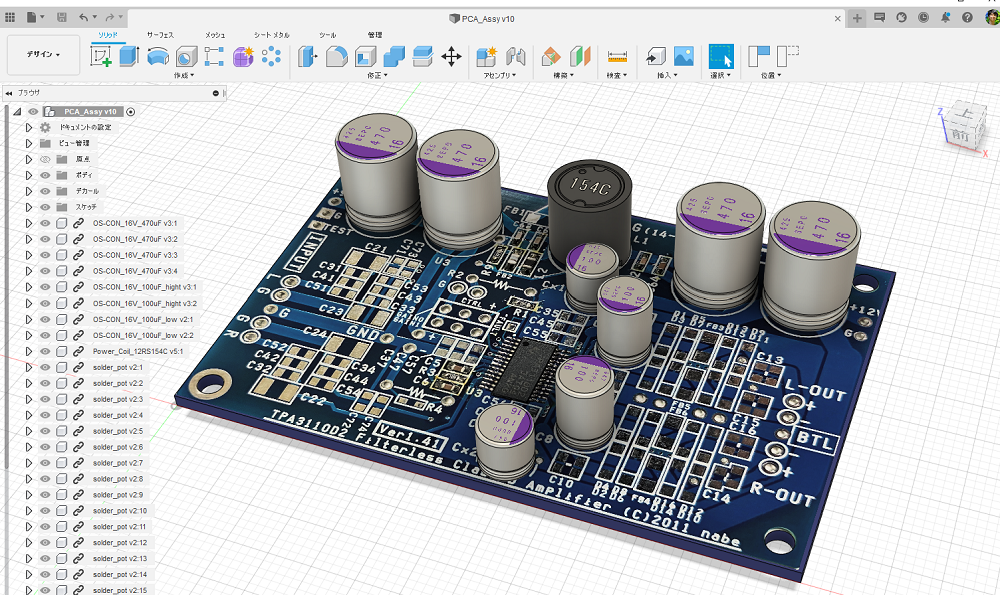Click the Joint assembly icon
The height and width of the screenshot is (595, 1000).
click(x=515, y=57)
